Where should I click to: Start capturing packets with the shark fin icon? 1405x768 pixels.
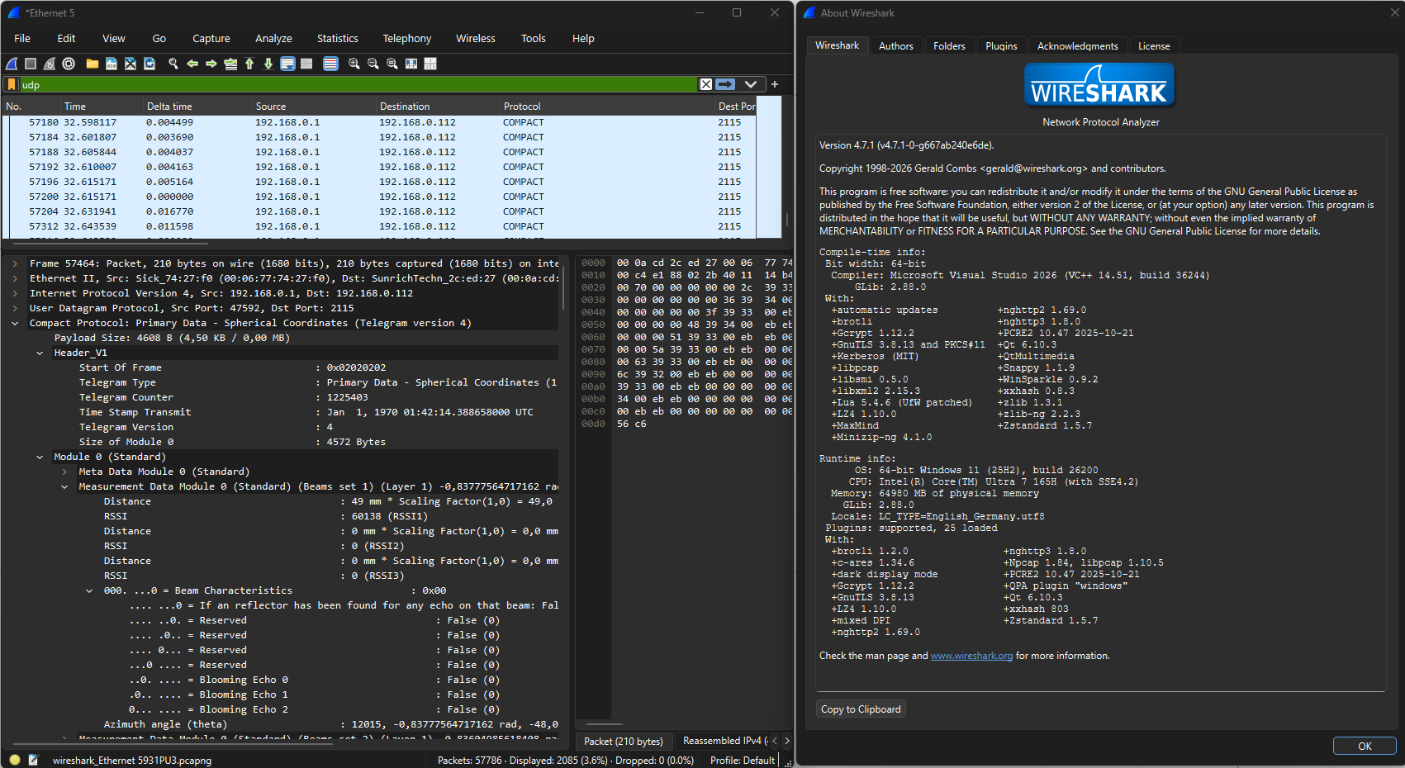[x=11, y=64]
